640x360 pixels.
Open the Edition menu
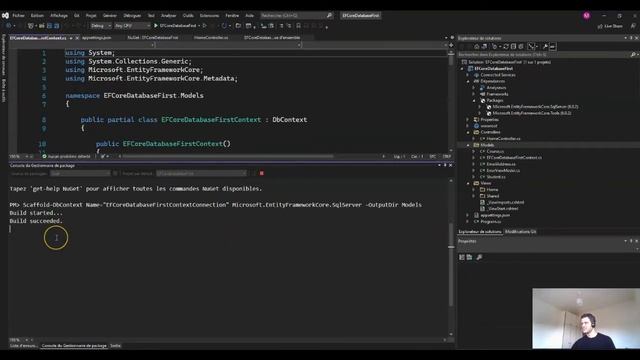coord(37,16)
